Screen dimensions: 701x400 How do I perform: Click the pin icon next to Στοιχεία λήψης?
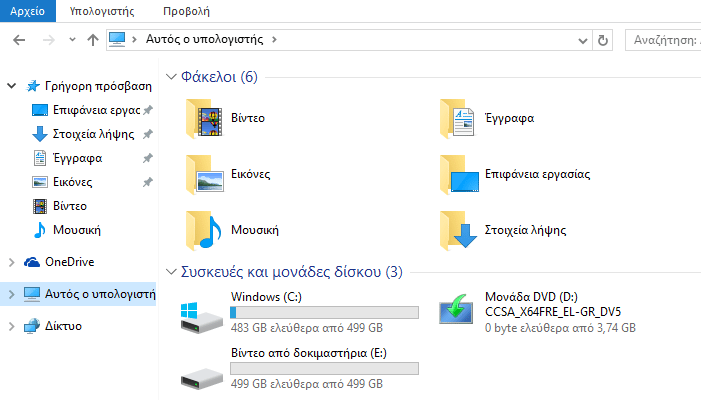tap(148, 134)
